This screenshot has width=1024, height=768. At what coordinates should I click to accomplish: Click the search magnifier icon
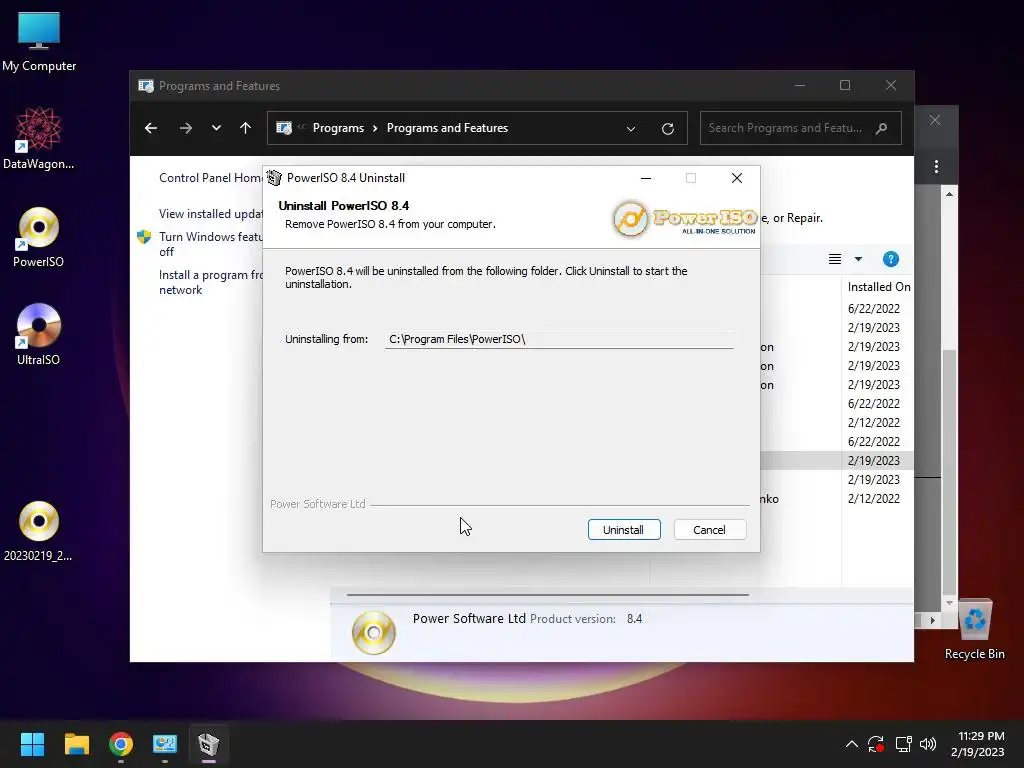click(882, 128)
